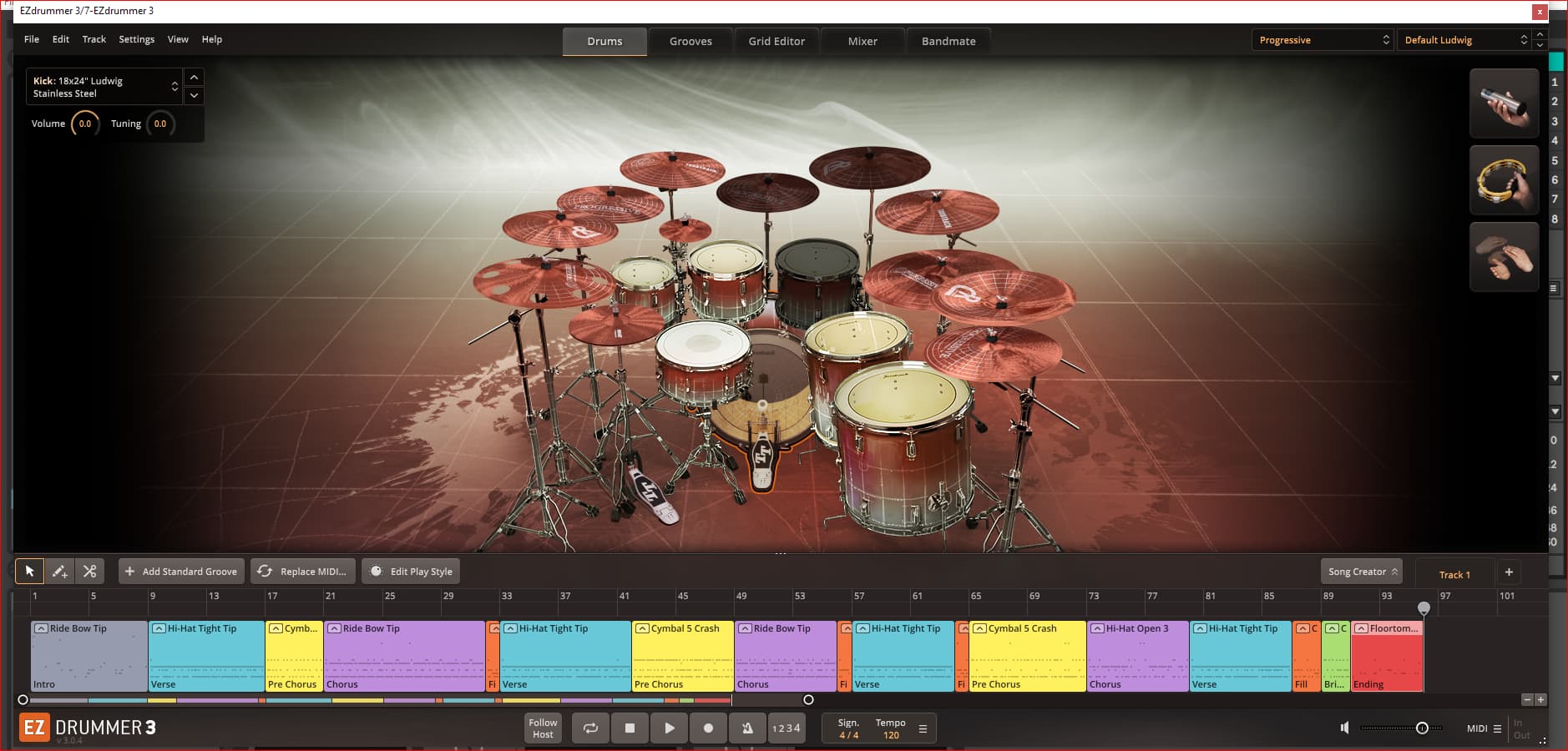The width and height of the screenshot is (1568, 751).
Task: Adjust the master volume slider handle
Action: click(1422, 728)
